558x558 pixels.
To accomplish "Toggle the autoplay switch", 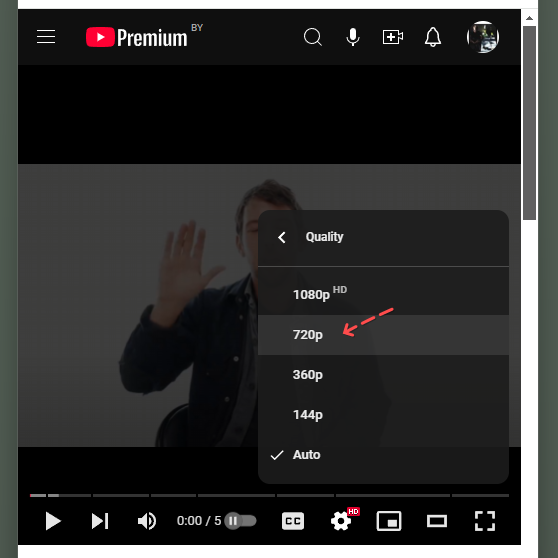I will 241,521.
